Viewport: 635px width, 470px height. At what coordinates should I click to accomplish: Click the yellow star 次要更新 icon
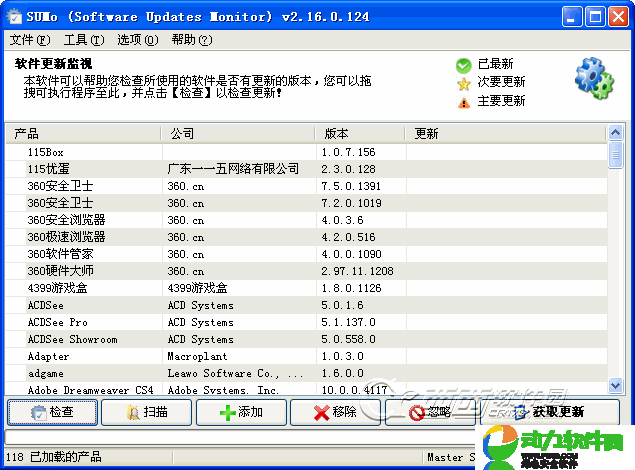tap(463, 83)
